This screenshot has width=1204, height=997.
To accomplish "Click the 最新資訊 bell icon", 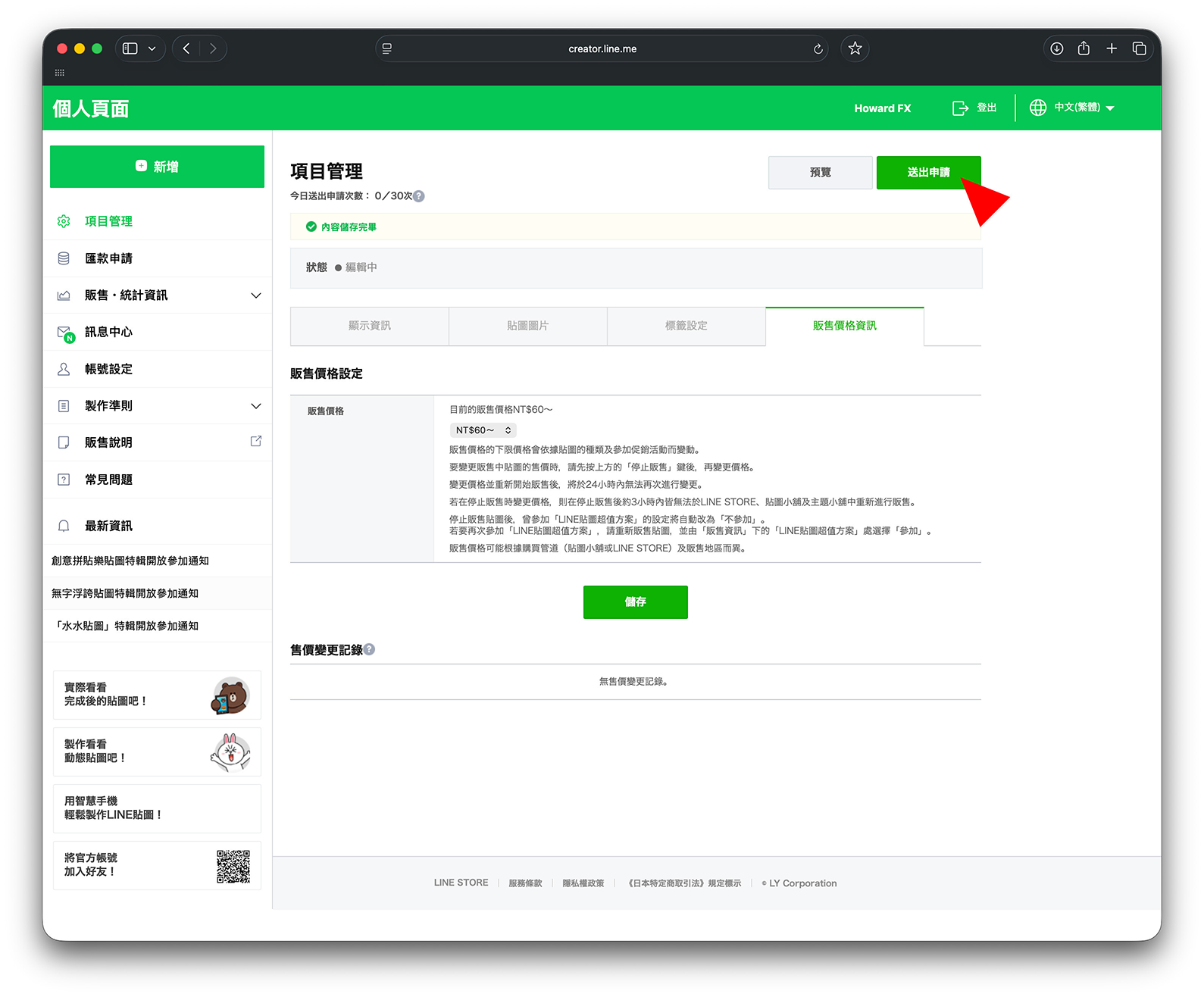I will pyautogui.click(x=64, y=526).
